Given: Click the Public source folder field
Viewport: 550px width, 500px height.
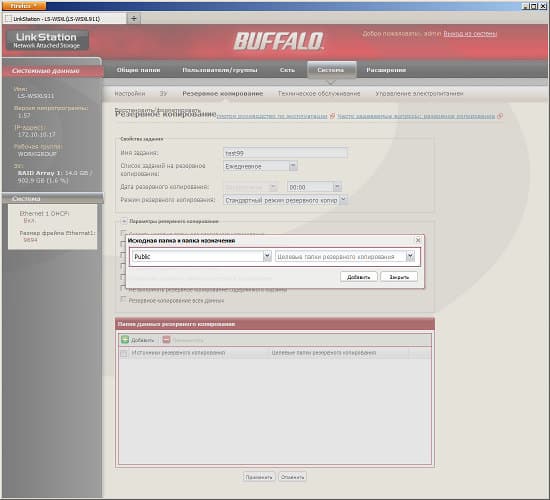Looking at the screenshot, I should 197,256.
